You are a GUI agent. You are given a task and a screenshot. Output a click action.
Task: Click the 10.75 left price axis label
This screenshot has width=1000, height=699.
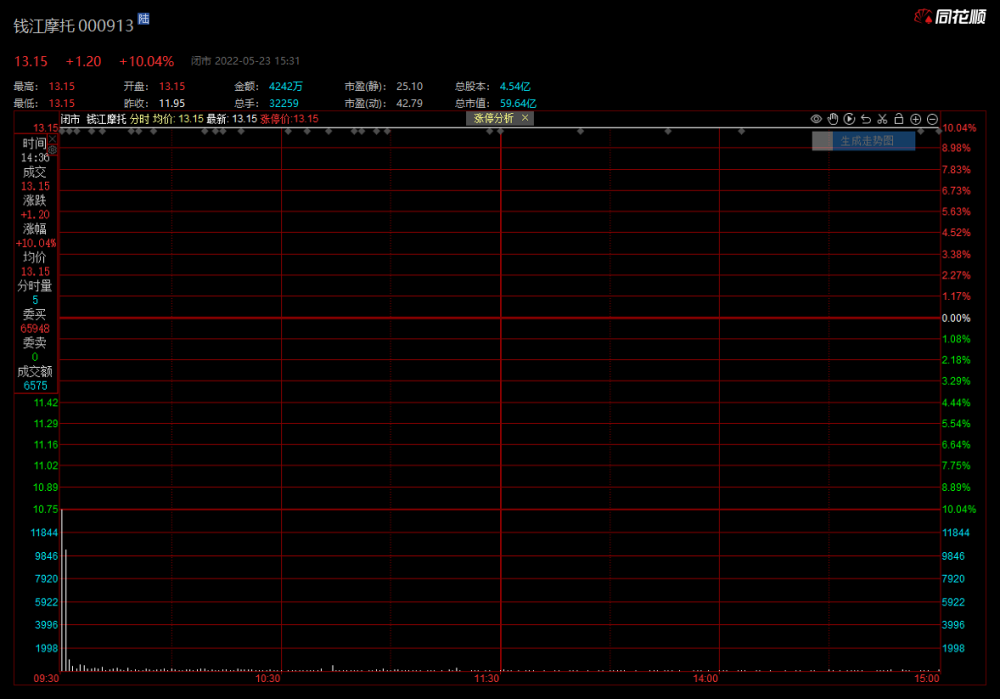(46, 509)
